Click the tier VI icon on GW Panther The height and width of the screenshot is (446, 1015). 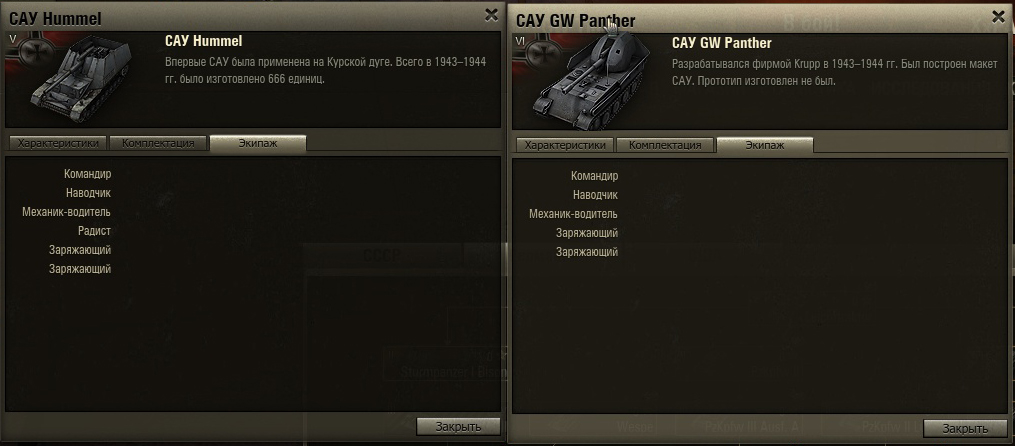coord(520,41)
